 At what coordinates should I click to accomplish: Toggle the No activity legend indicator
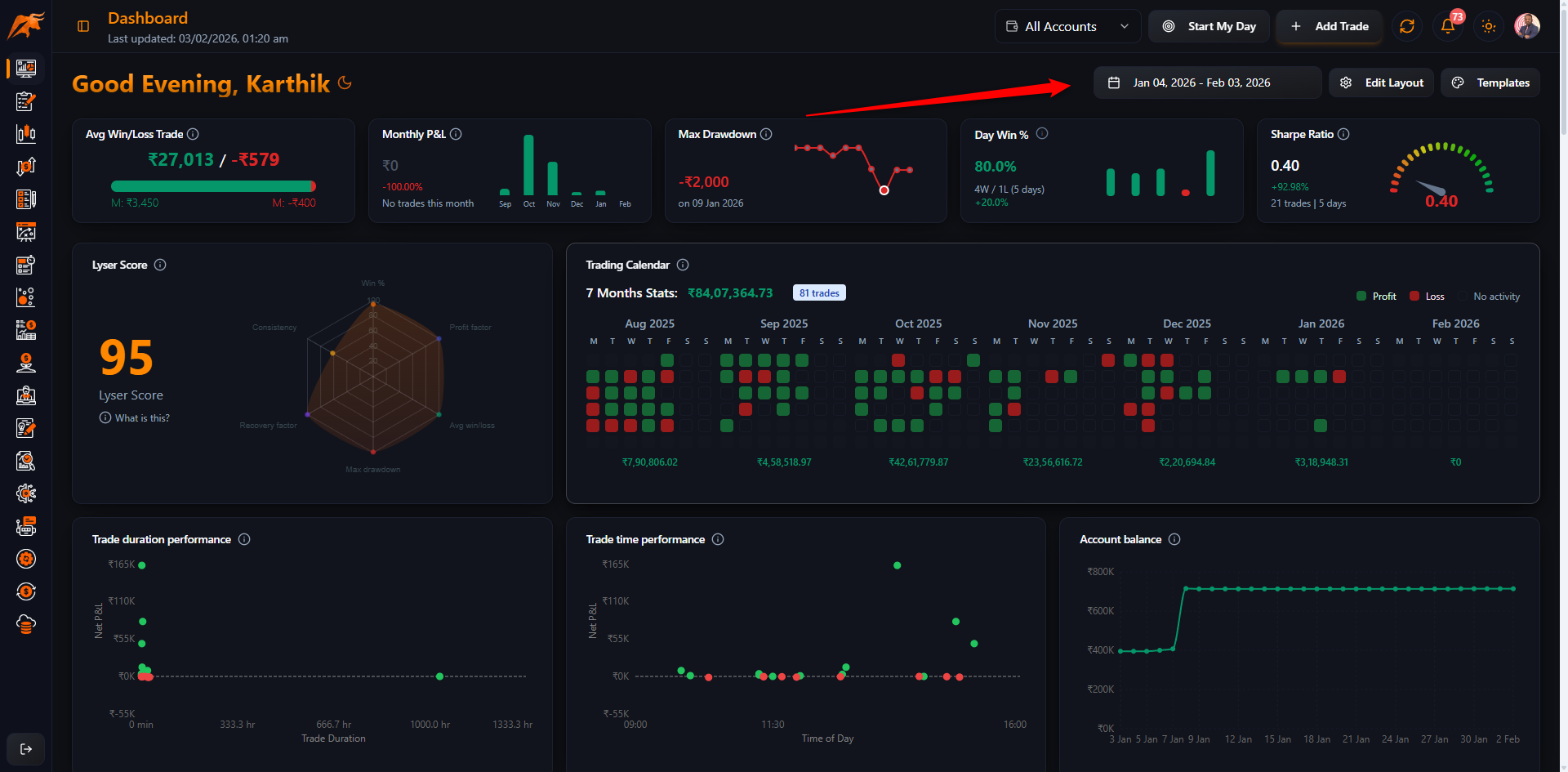click(1494, 296)
